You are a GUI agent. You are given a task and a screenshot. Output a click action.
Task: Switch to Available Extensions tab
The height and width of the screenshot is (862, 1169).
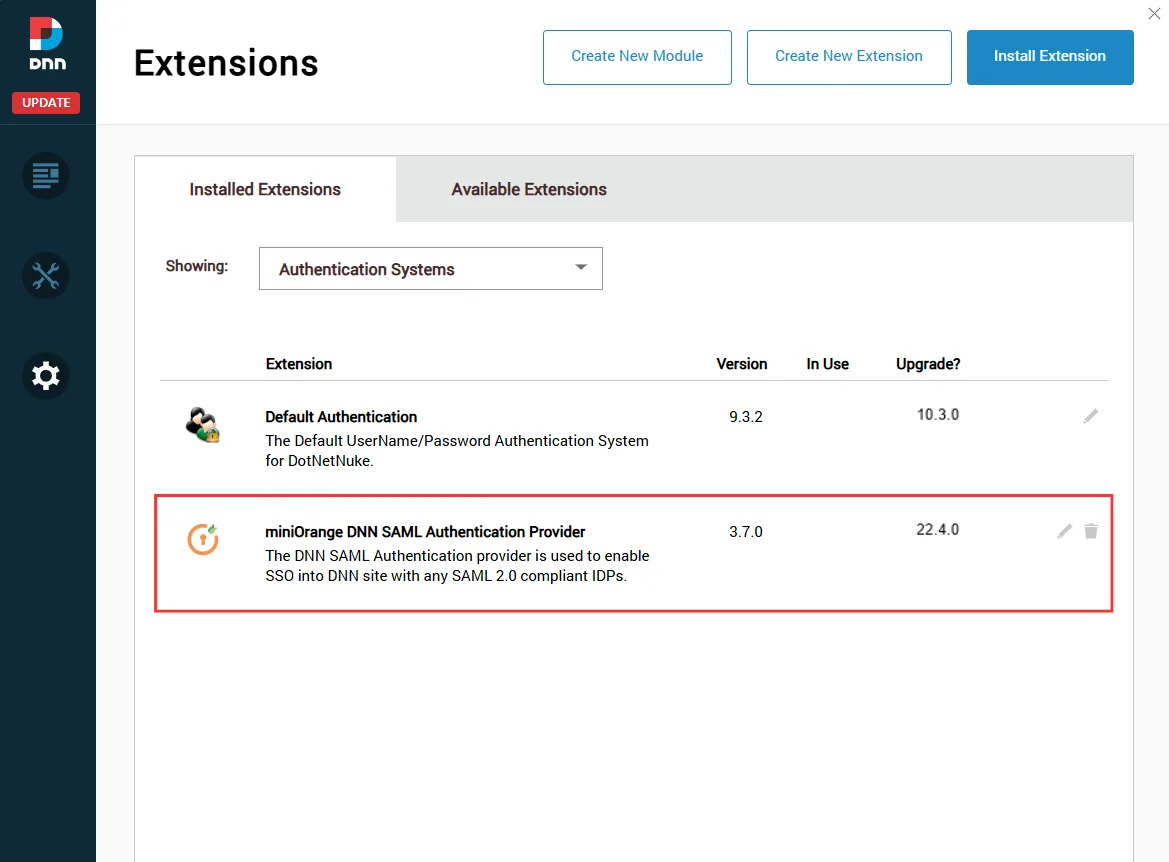tap(529, 189)
